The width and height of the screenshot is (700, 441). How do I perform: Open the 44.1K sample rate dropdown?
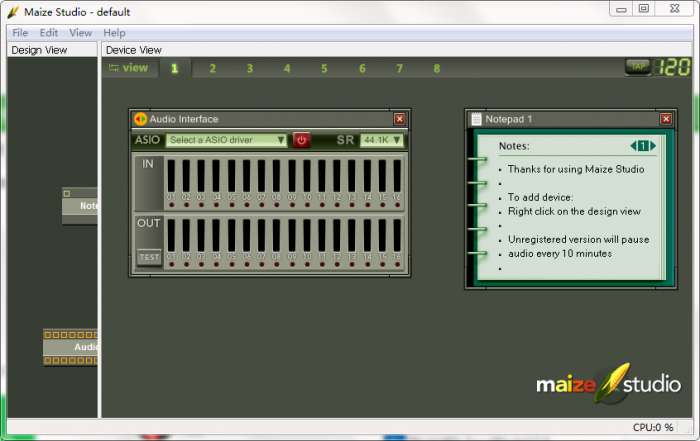382,140
